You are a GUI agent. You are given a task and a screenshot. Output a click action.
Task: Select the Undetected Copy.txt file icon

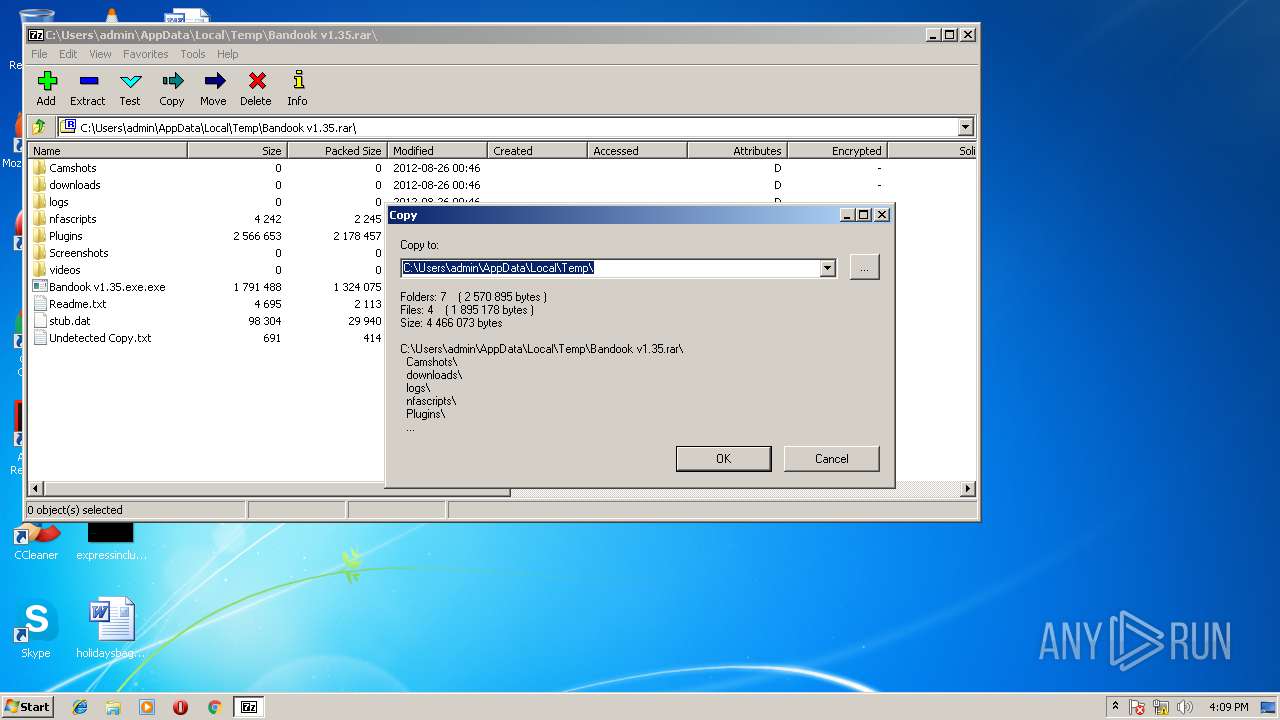click(x=40, y=338)
